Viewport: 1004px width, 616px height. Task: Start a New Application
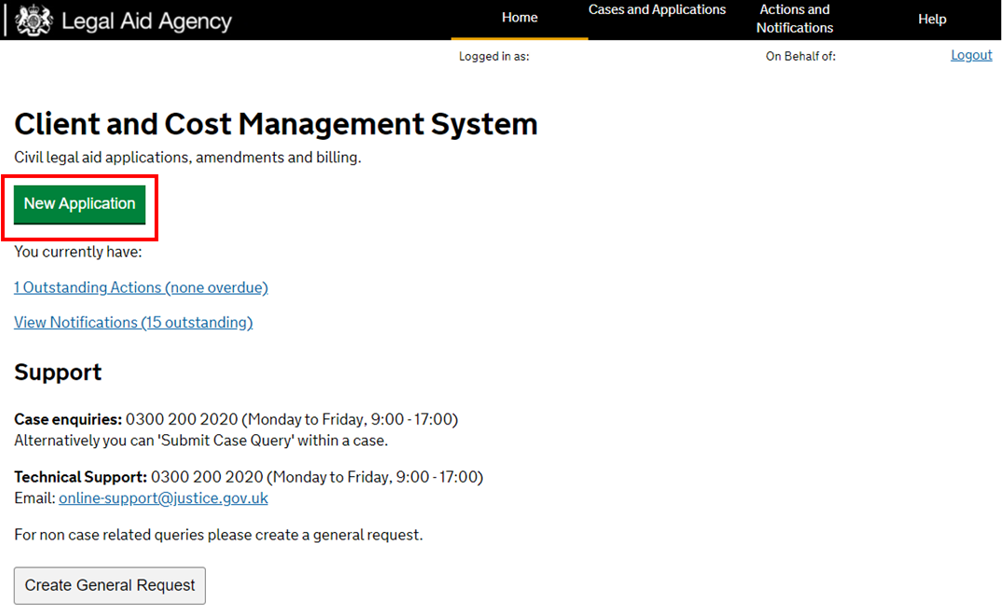(80, 204)
